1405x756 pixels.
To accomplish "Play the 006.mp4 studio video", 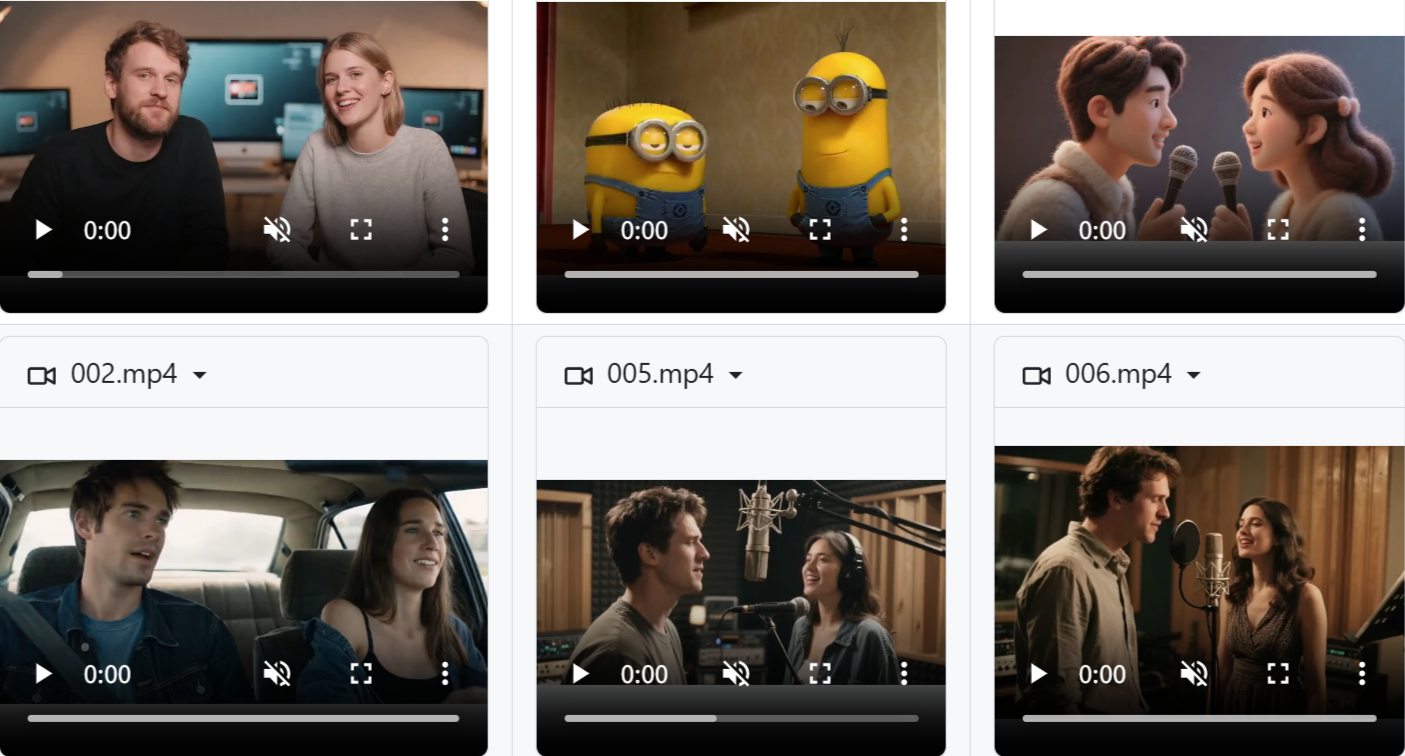I will point(1039,674).
